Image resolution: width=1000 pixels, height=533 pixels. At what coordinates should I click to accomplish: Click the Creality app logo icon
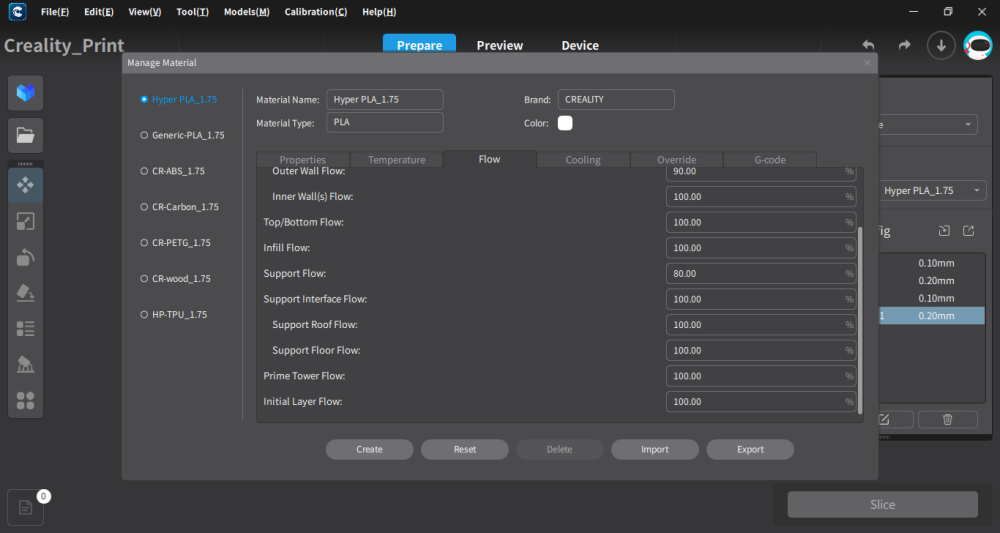(17, 11)
